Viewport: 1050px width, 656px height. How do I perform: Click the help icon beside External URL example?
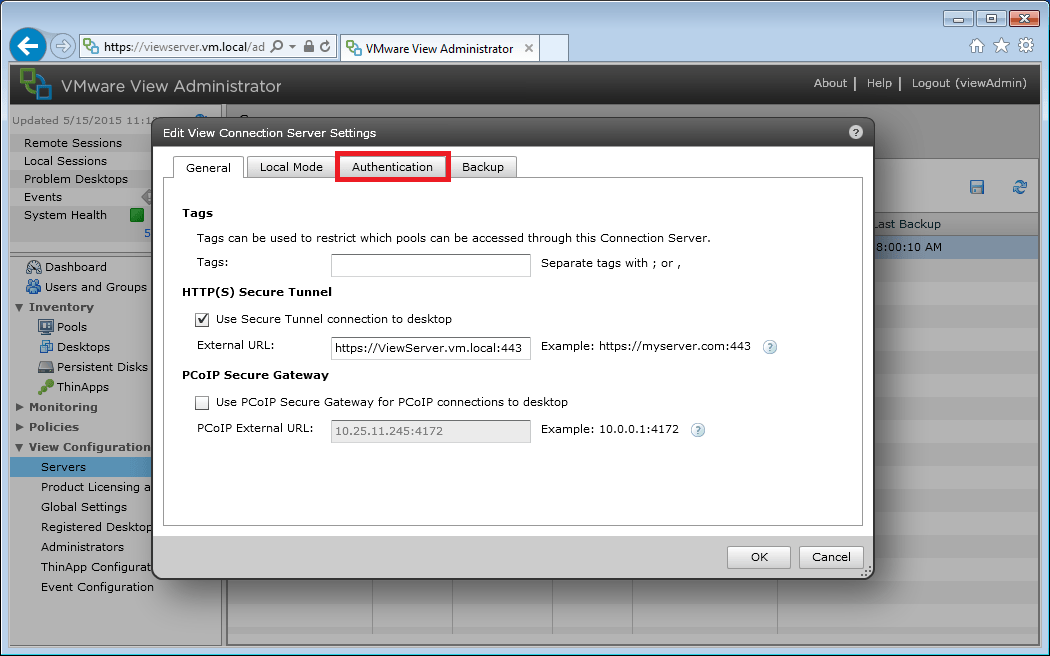click(769, 347)
